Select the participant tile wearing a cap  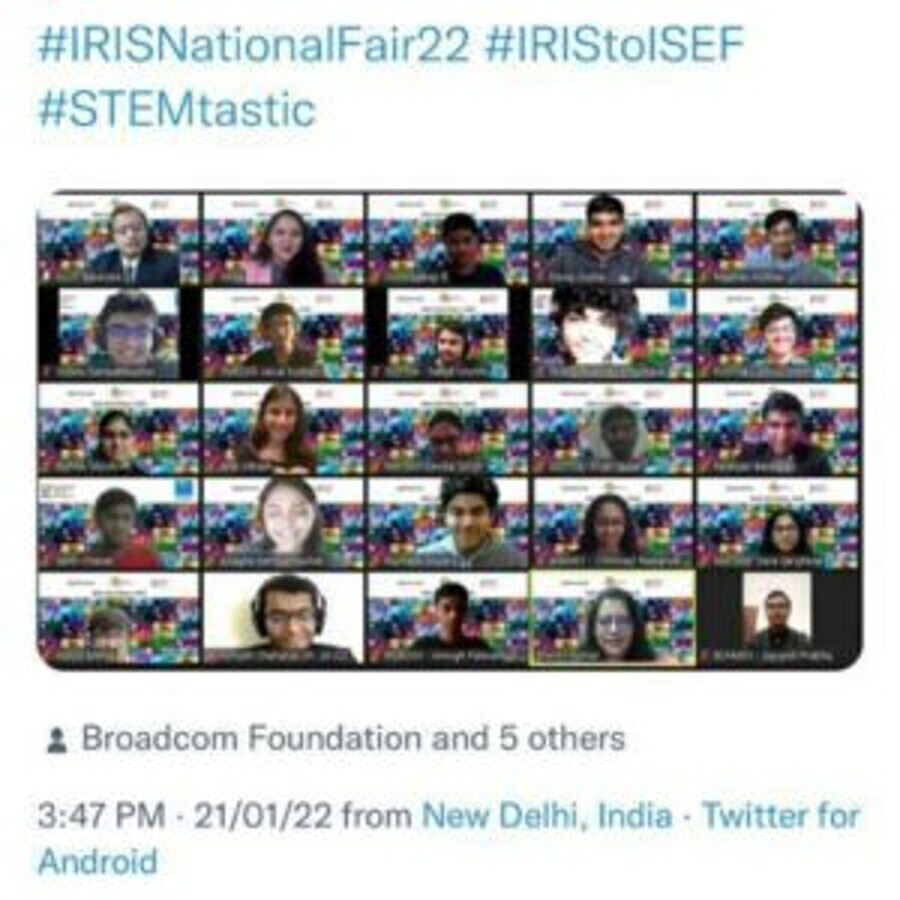[x=119, y=619]
